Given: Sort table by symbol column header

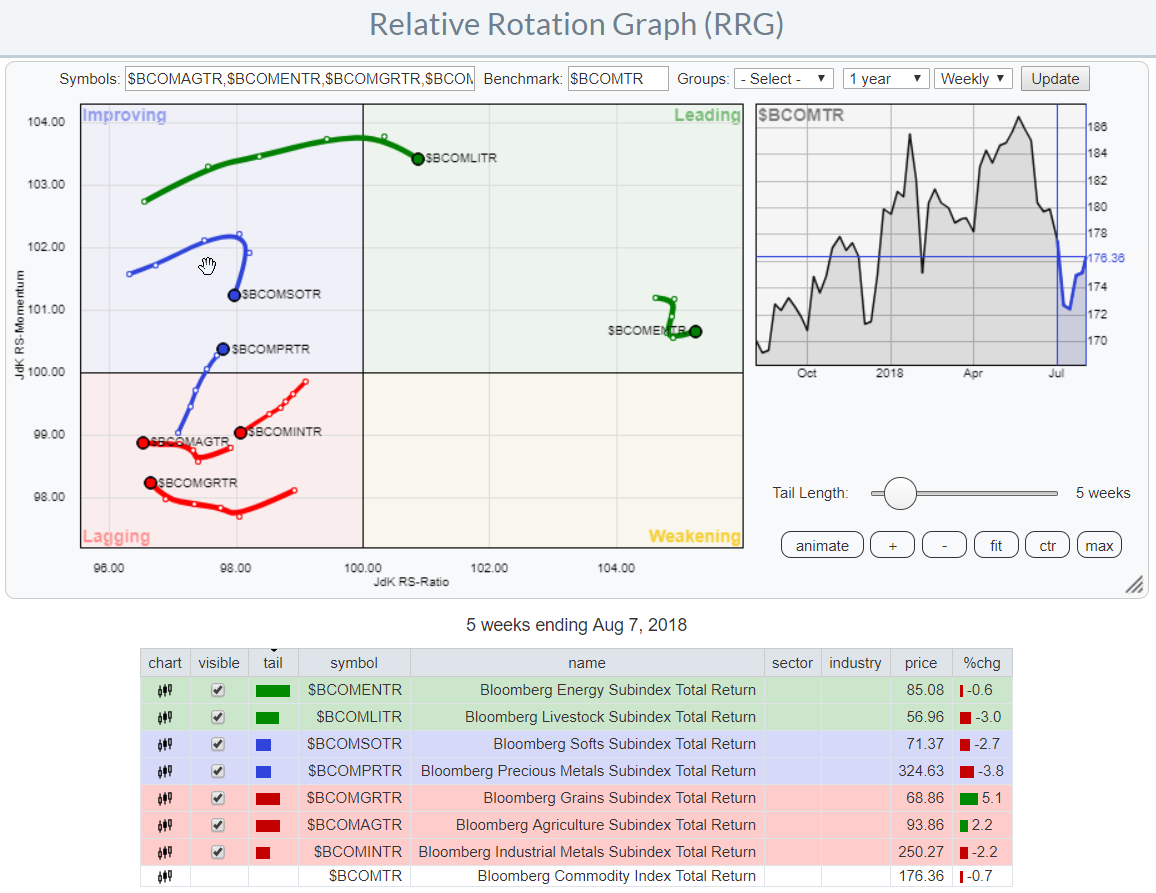Looking at the screenshot, I should pos(354,662).
